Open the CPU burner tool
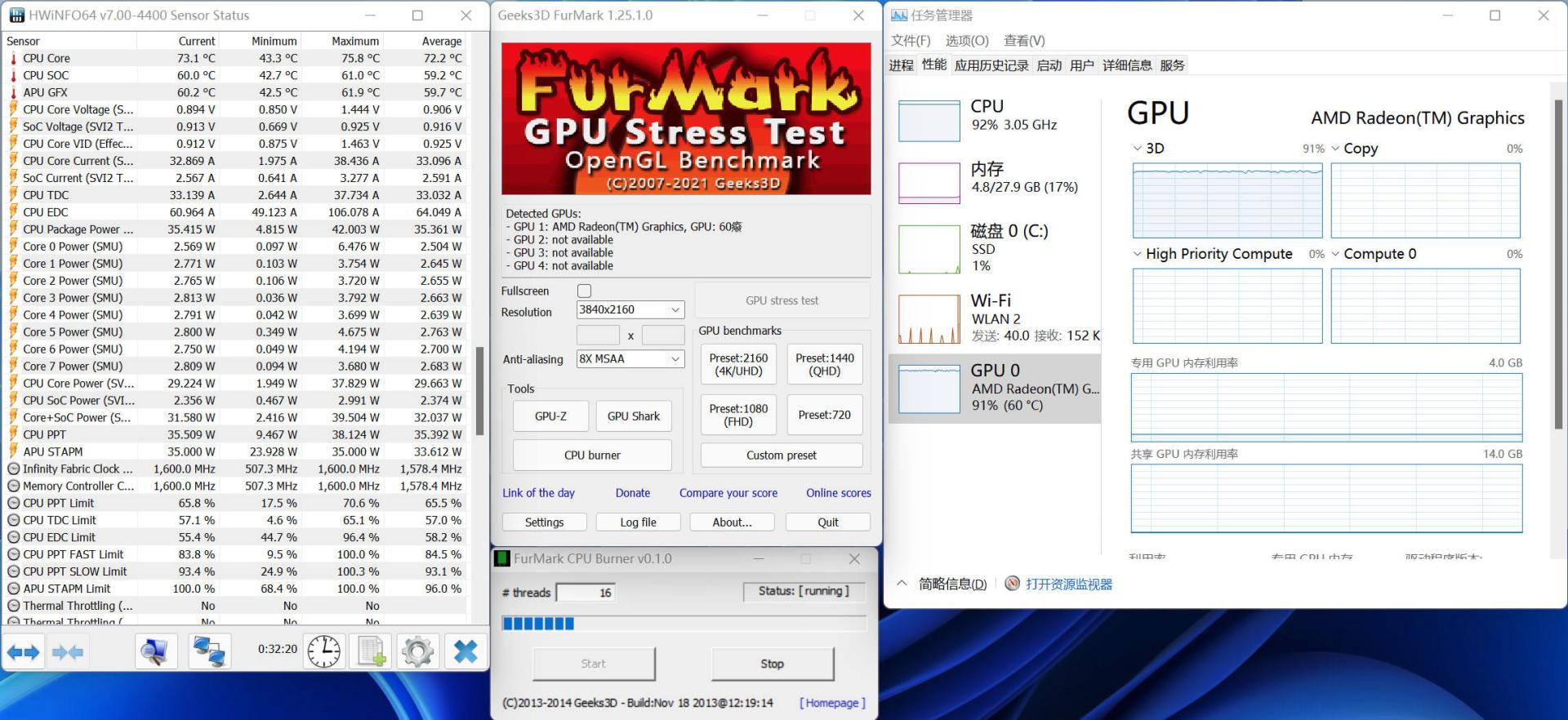Screen dimensions: 1568x720 [x=592, y=456]
